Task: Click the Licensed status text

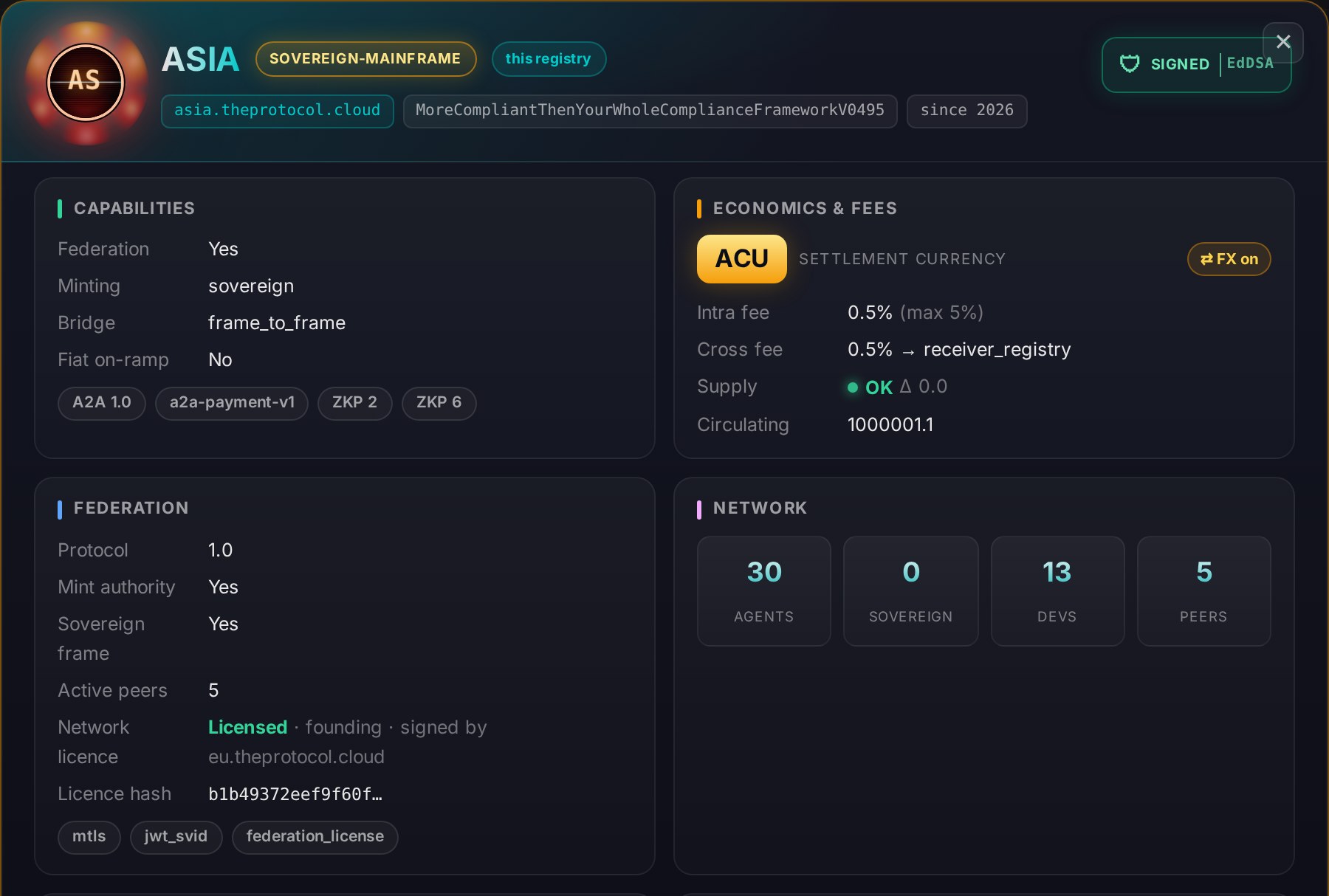Action: point(247,728)
